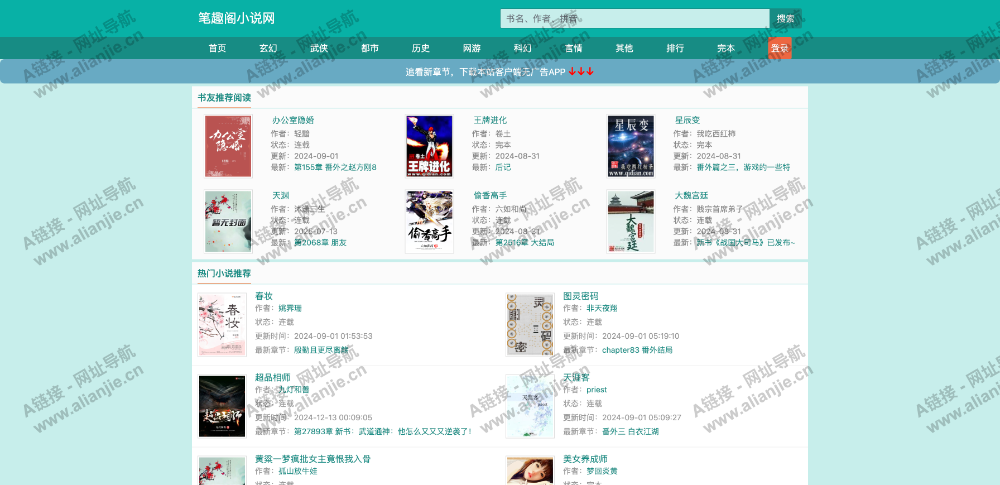The width and height of the screenshot is (1000, 485).
Task: Open the 天涯客 cover image
Action: pyautogui.click(x=530, y=407)
